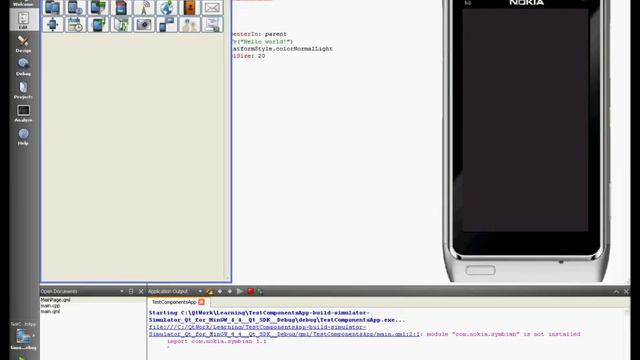Viewport: 640px width, 360px height.
Task: Open simulator orange contacts book panel
Action: coord(190,7)
